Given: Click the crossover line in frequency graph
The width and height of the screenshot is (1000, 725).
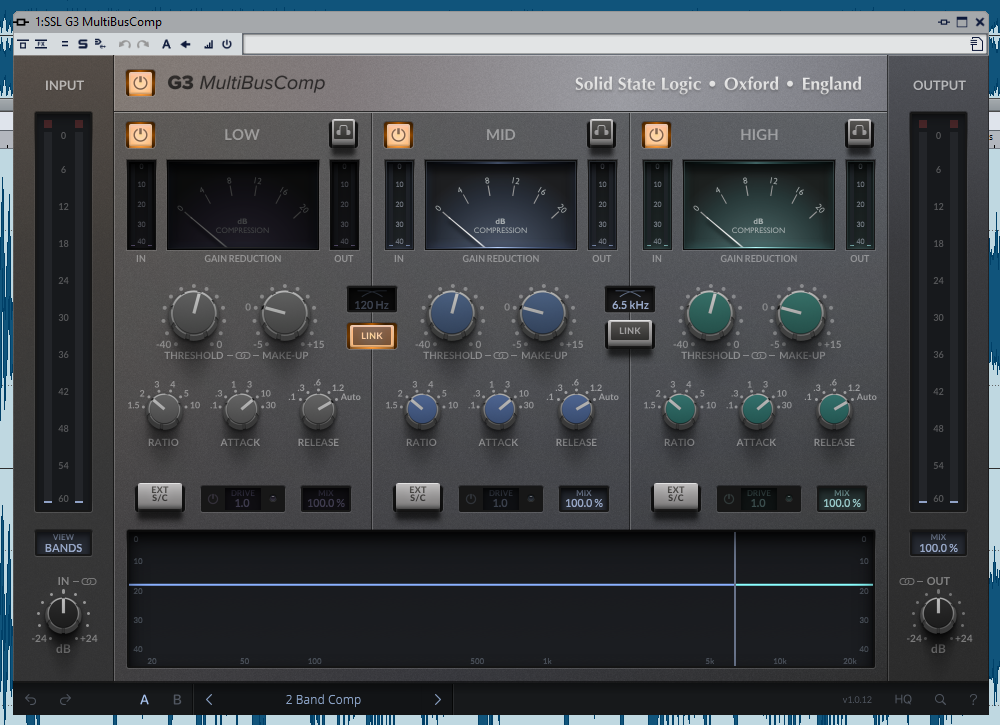Looking at the screenshot, I should [x=735, y=599].
